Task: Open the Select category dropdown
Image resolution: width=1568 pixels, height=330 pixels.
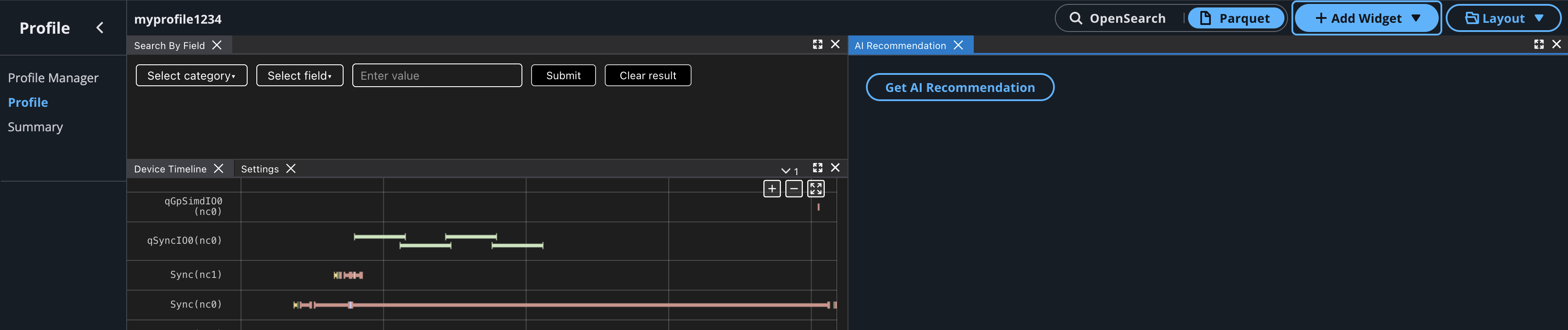Action: coord(191,76)
